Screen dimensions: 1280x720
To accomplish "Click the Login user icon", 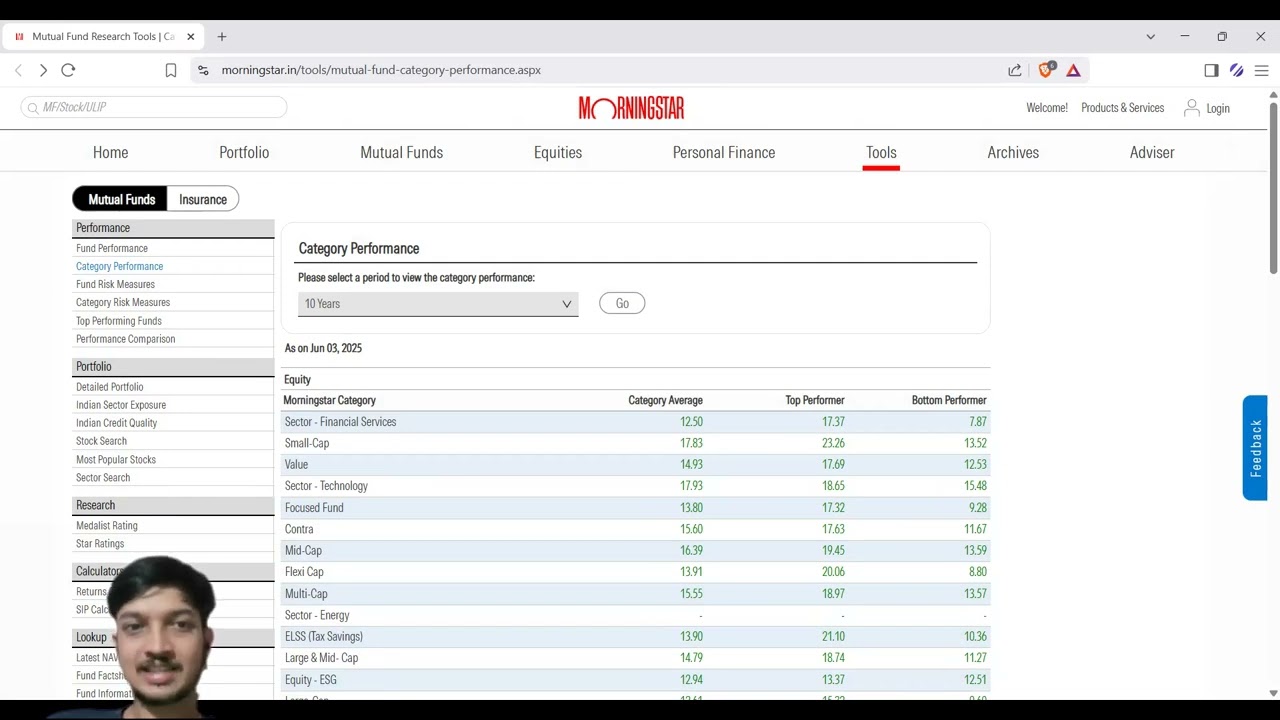I will (x=1191, y=108).
